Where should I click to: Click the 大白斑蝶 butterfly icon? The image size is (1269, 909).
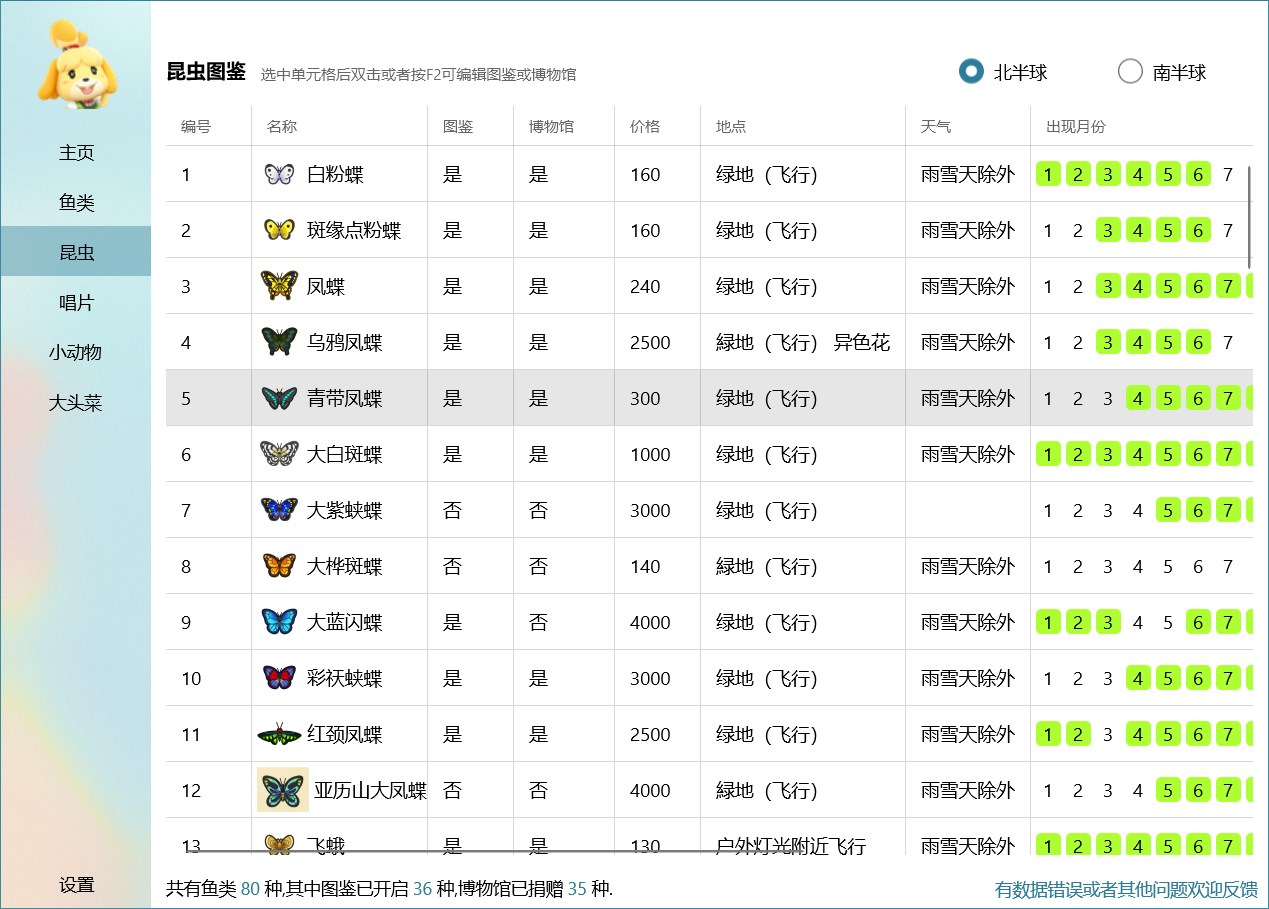[279, 454]
